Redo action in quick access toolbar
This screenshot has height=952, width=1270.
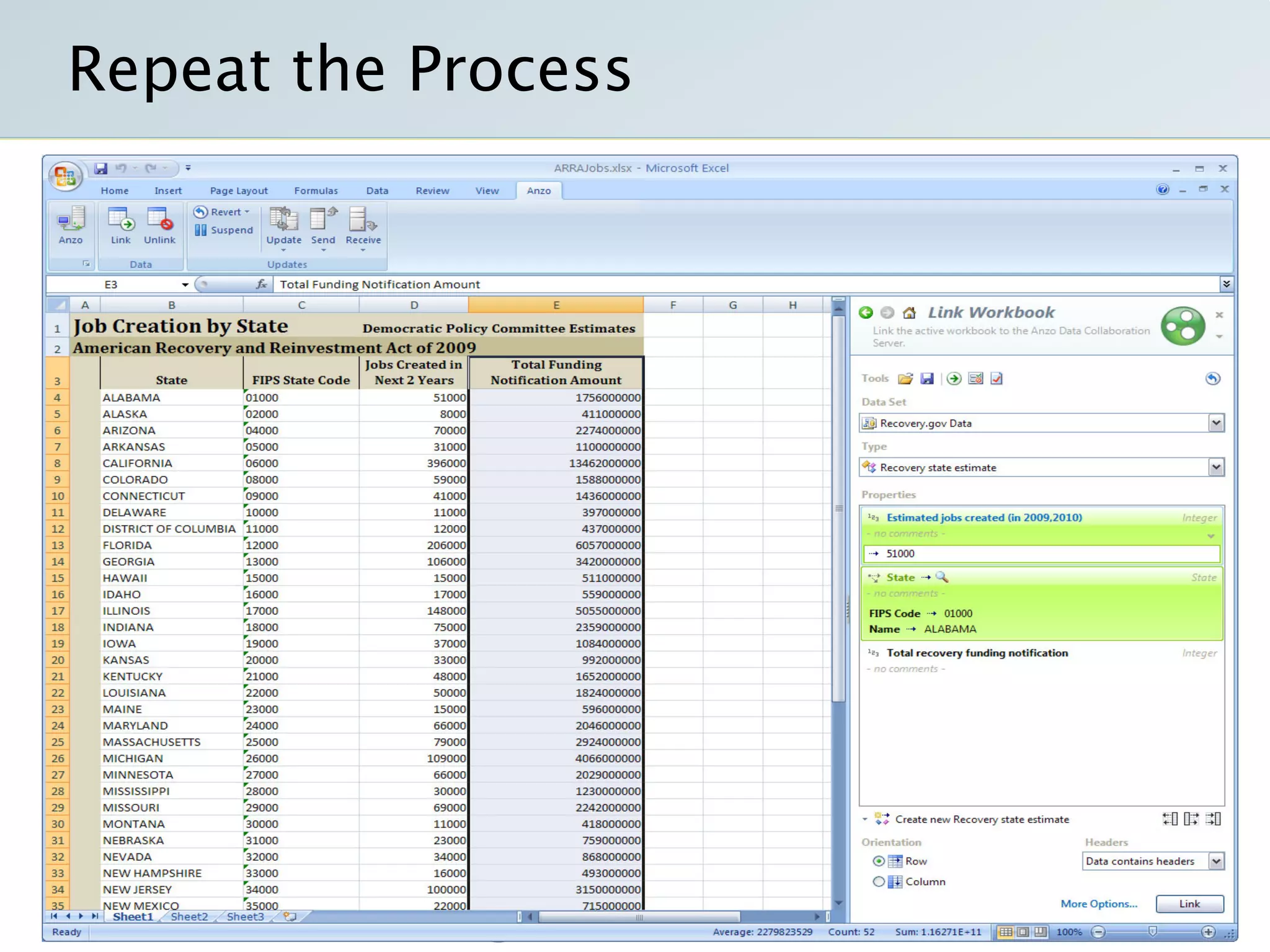tap(151, 168)
